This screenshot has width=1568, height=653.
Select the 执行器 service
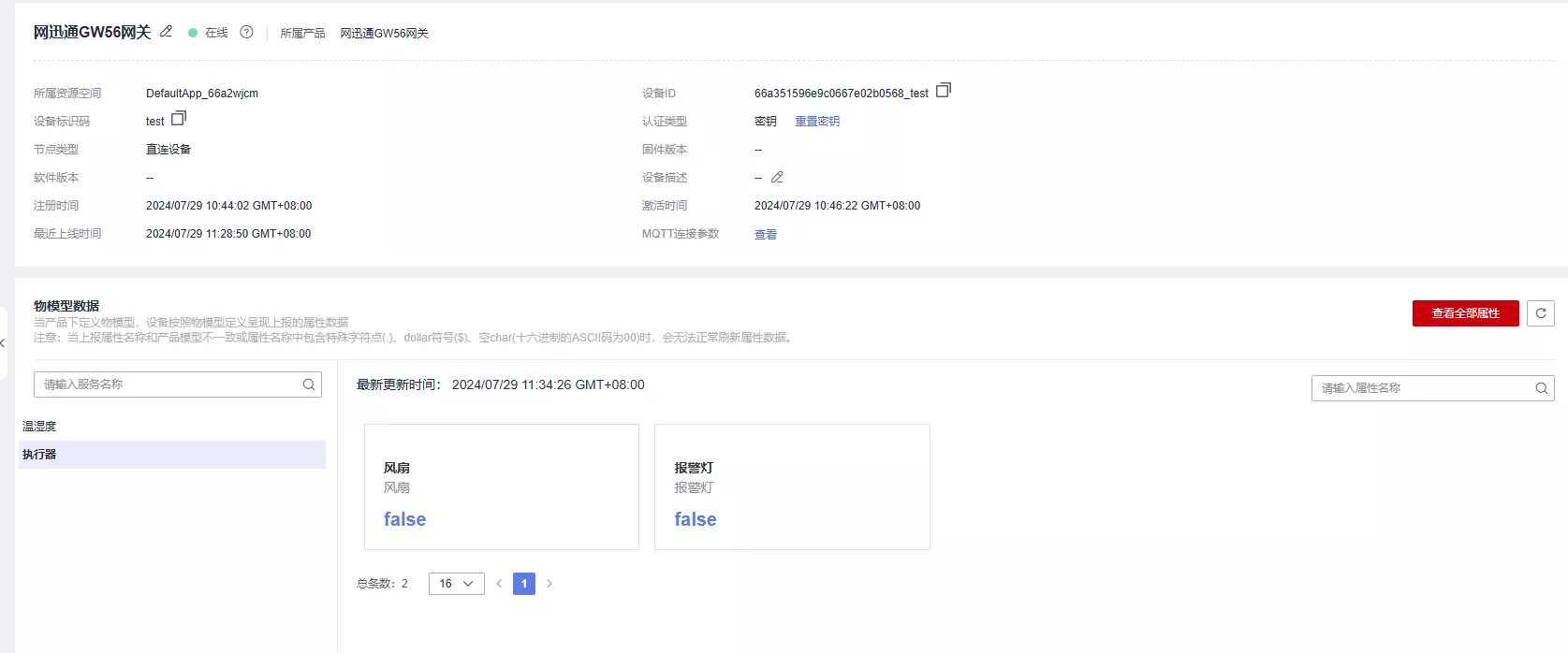pyautogui.click(x=39, y=455)
